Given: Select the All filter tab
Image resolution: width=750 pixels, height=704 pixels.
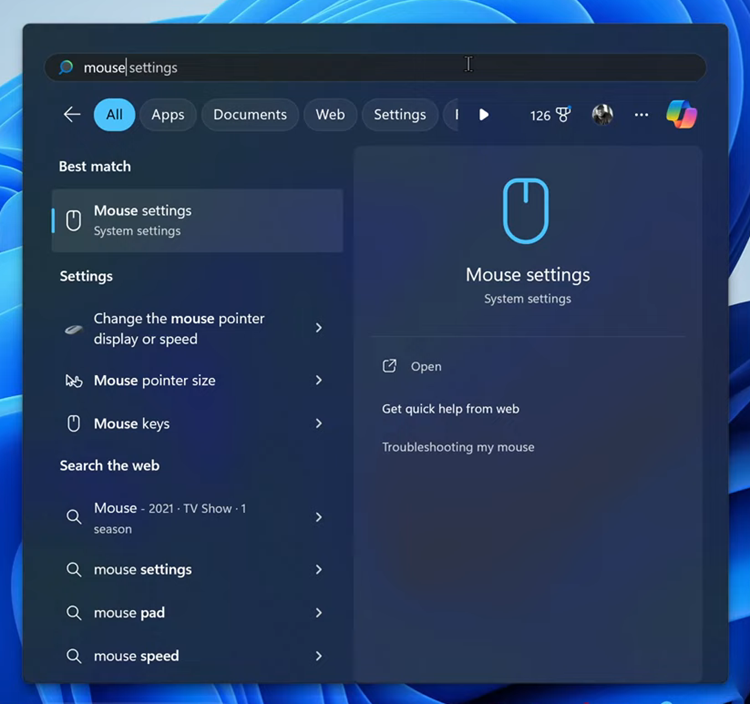Looking at the screenshot, I should pyautogui.click(x=114, y=115).
